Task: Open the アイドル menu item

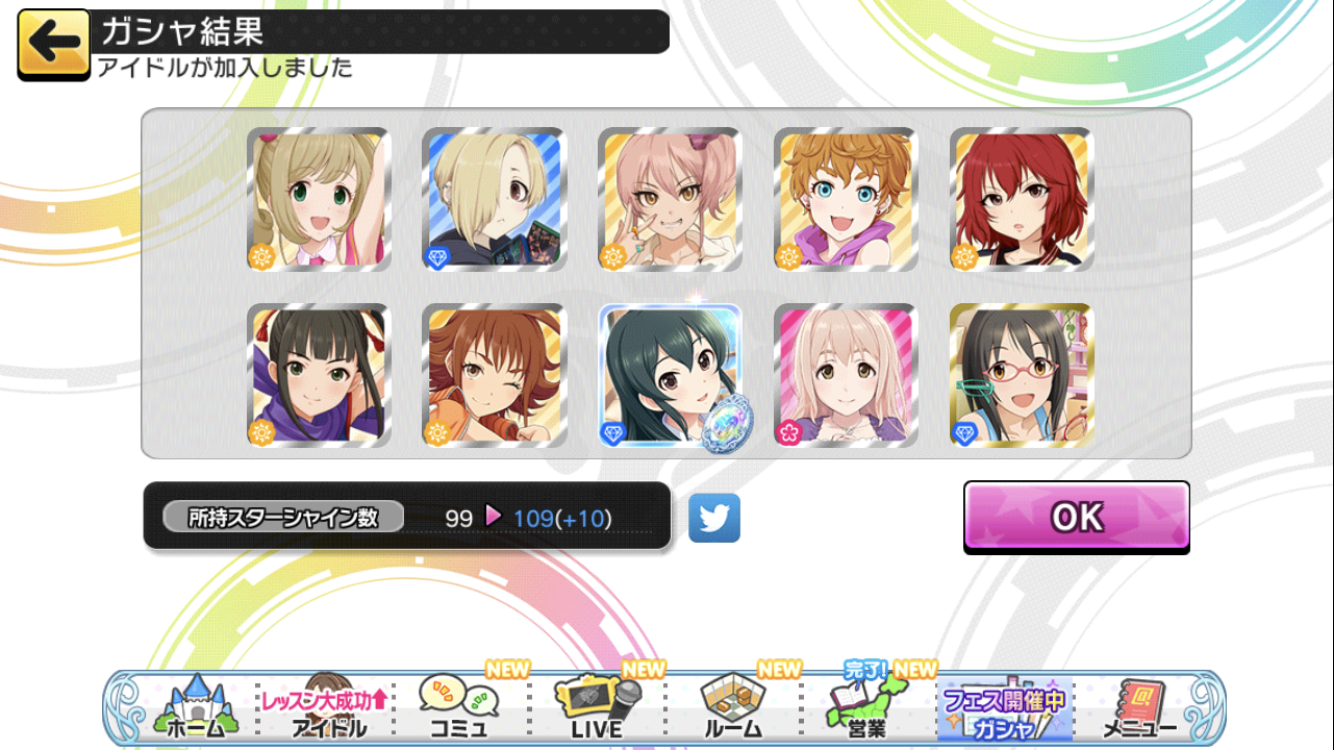Action: click(x=328, y=706)
